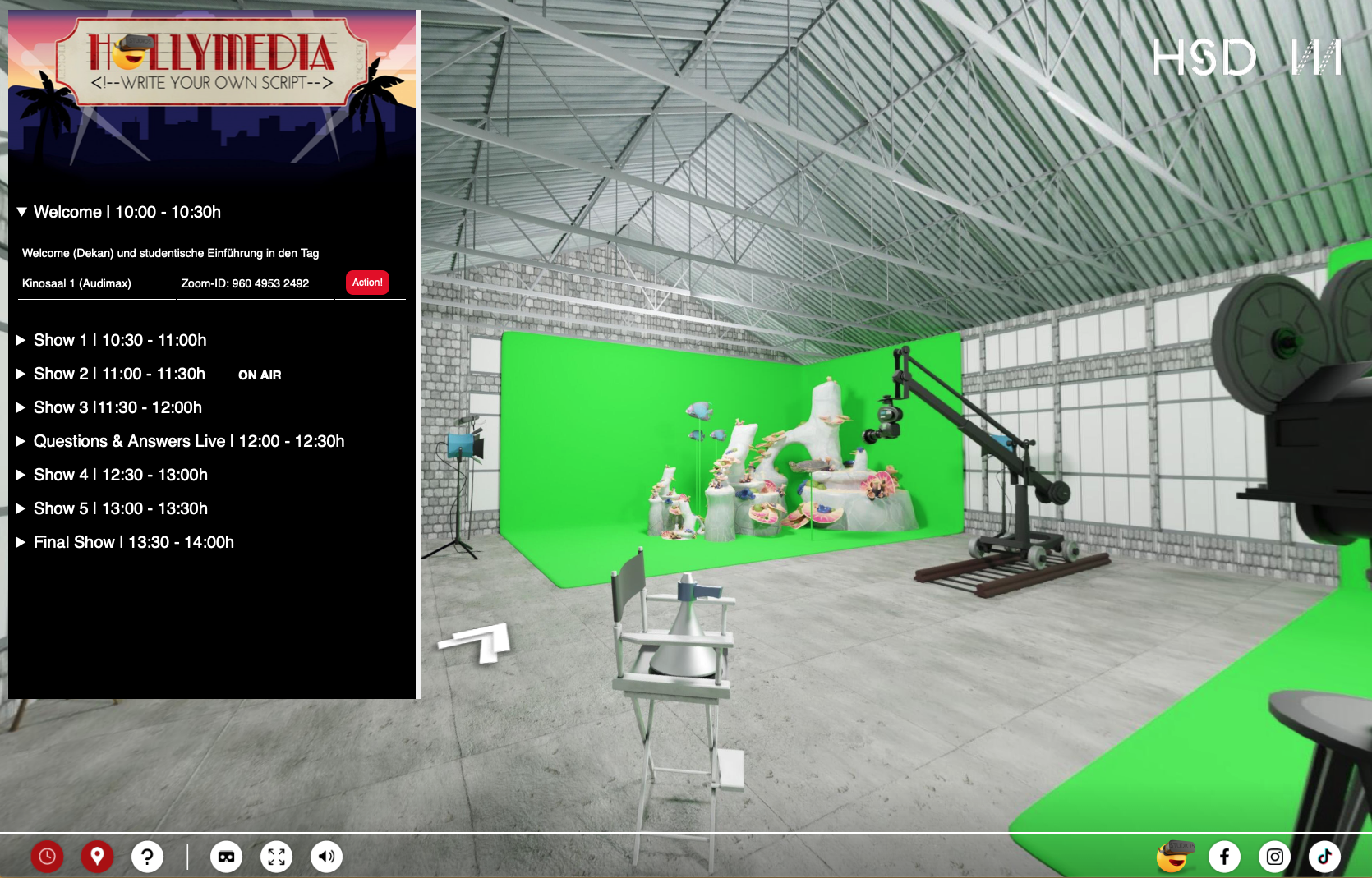
Task: Mute the sound via speaker icon
Action: pyautogui.click(x=326, y=857)
